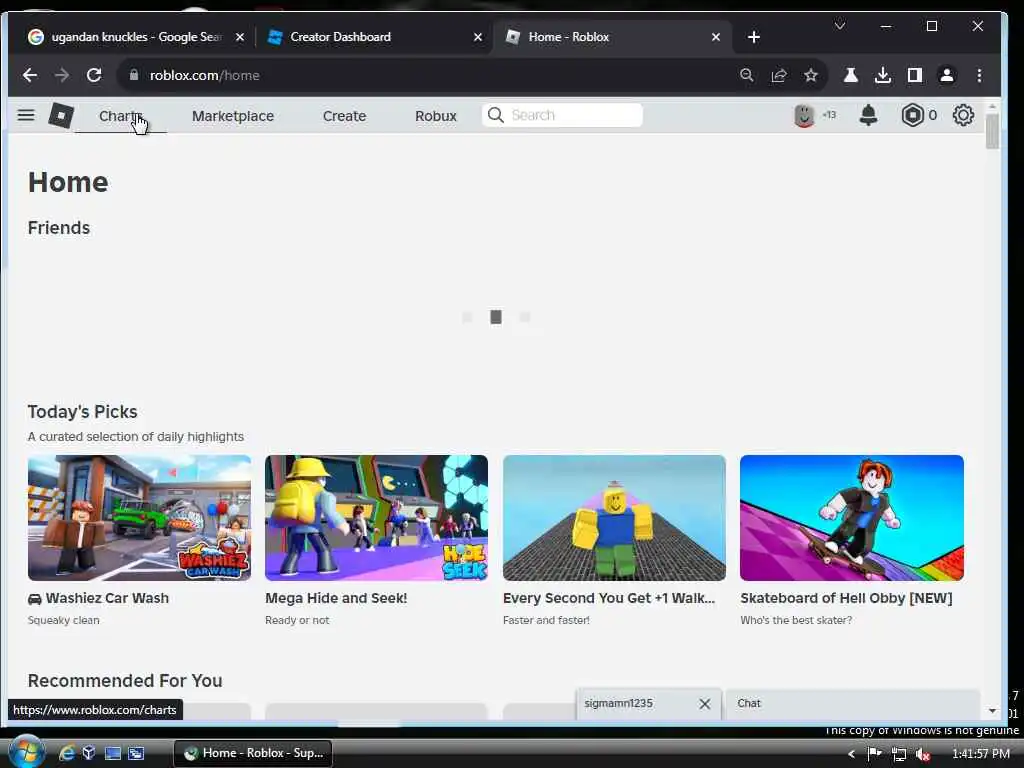Click the page vertical scrollbar thumb
This screenshot has height=768, width=1024.
click(992, 131)
